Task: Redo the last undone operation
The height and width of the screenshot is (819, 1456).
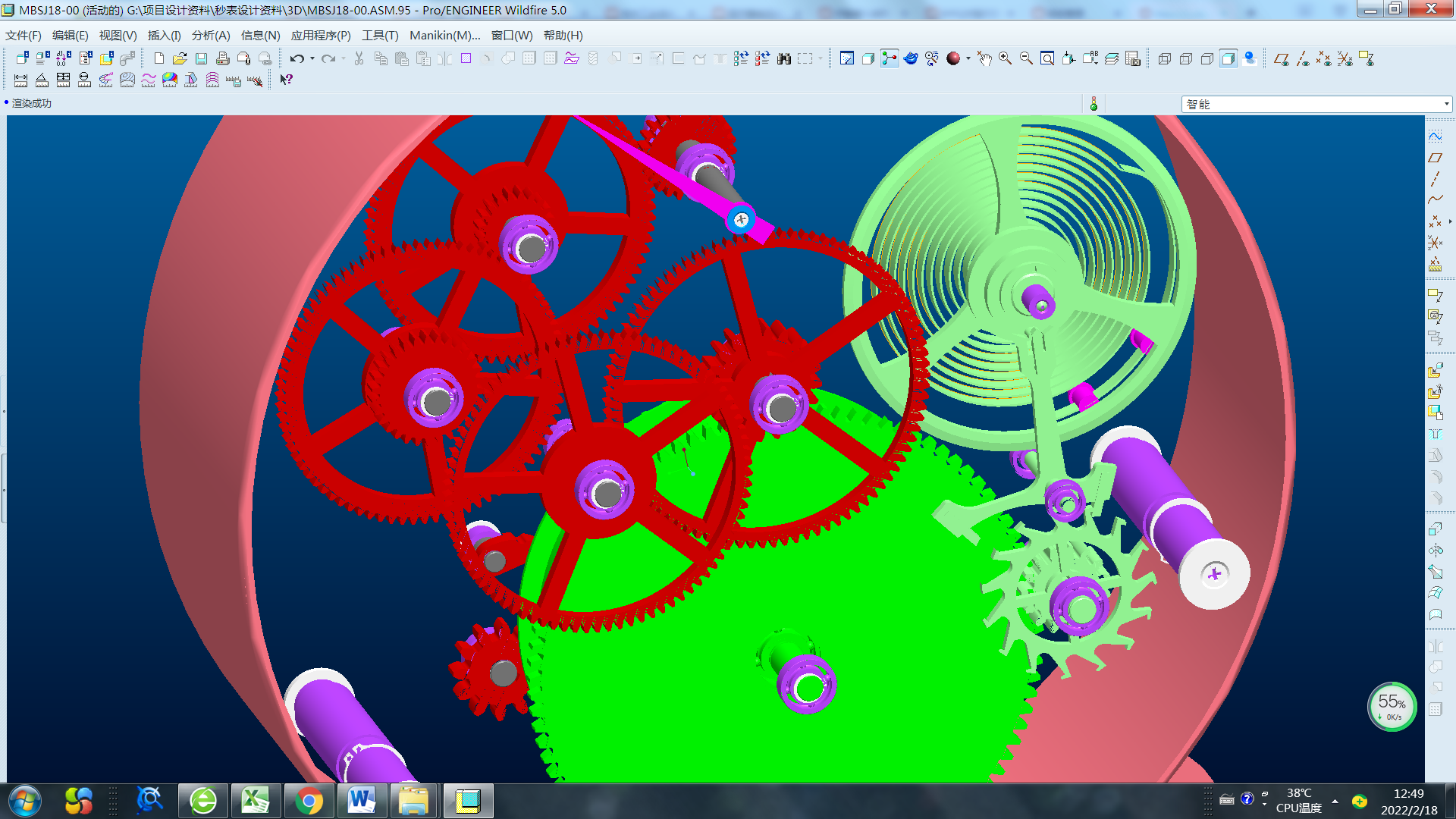Action: [x=328, y=58]
